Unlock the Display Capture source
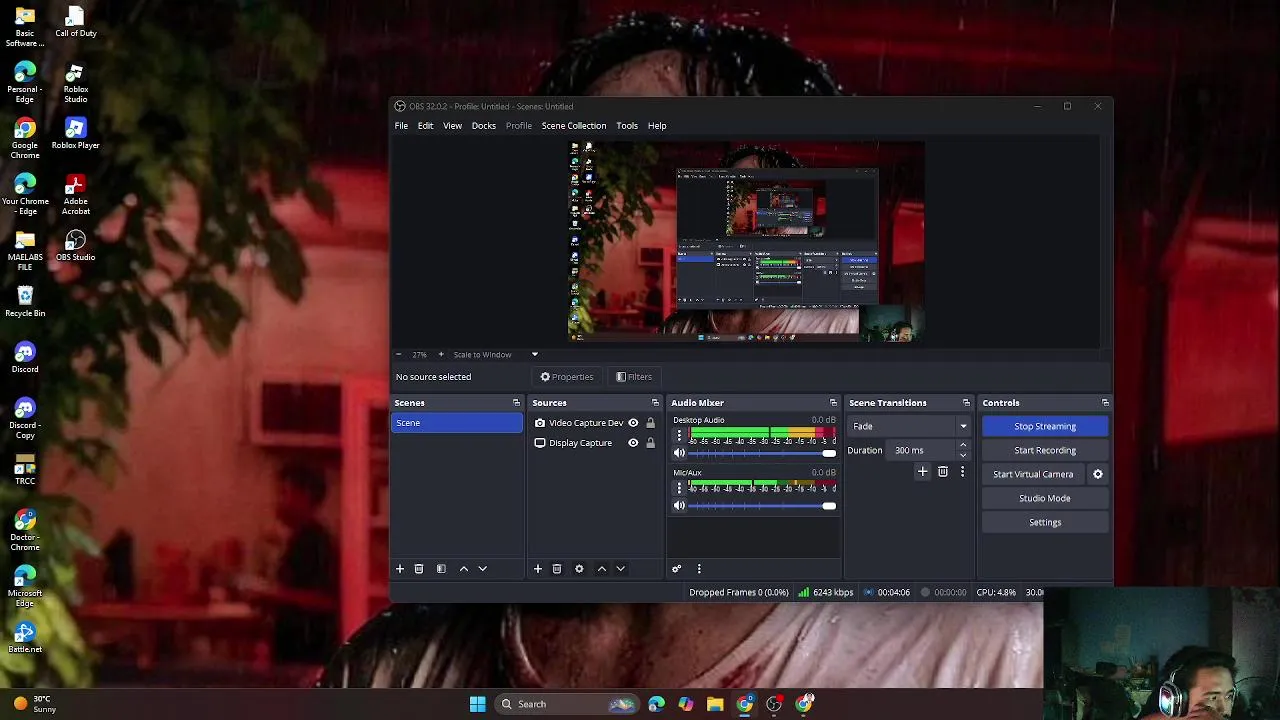This screenshot has width=1280, height=720. pyautogui.click(x=651, y=443)
